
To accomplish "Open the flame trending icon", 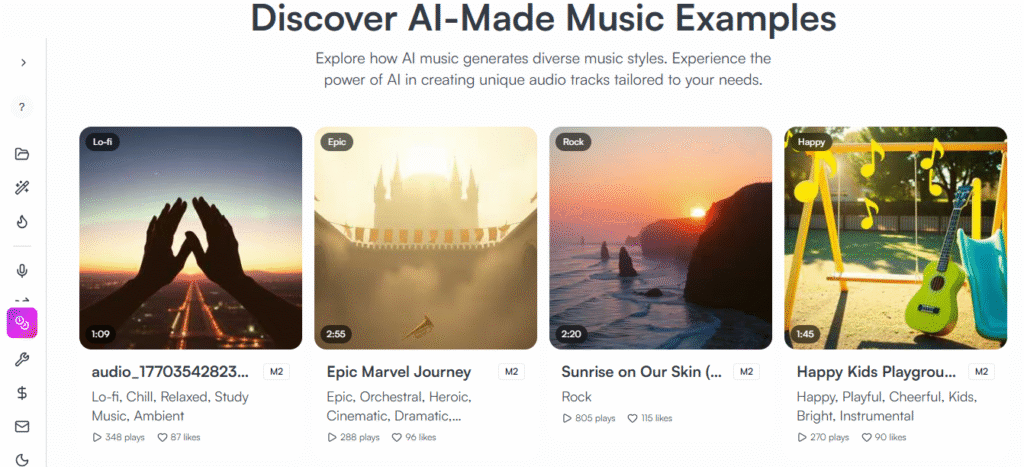I will [x=22, y=222].
